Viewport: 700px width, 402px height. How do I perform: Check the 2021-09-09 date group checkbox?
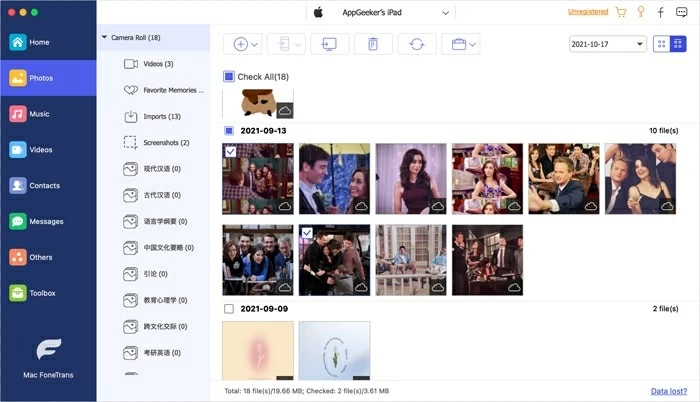coord(229,309)
